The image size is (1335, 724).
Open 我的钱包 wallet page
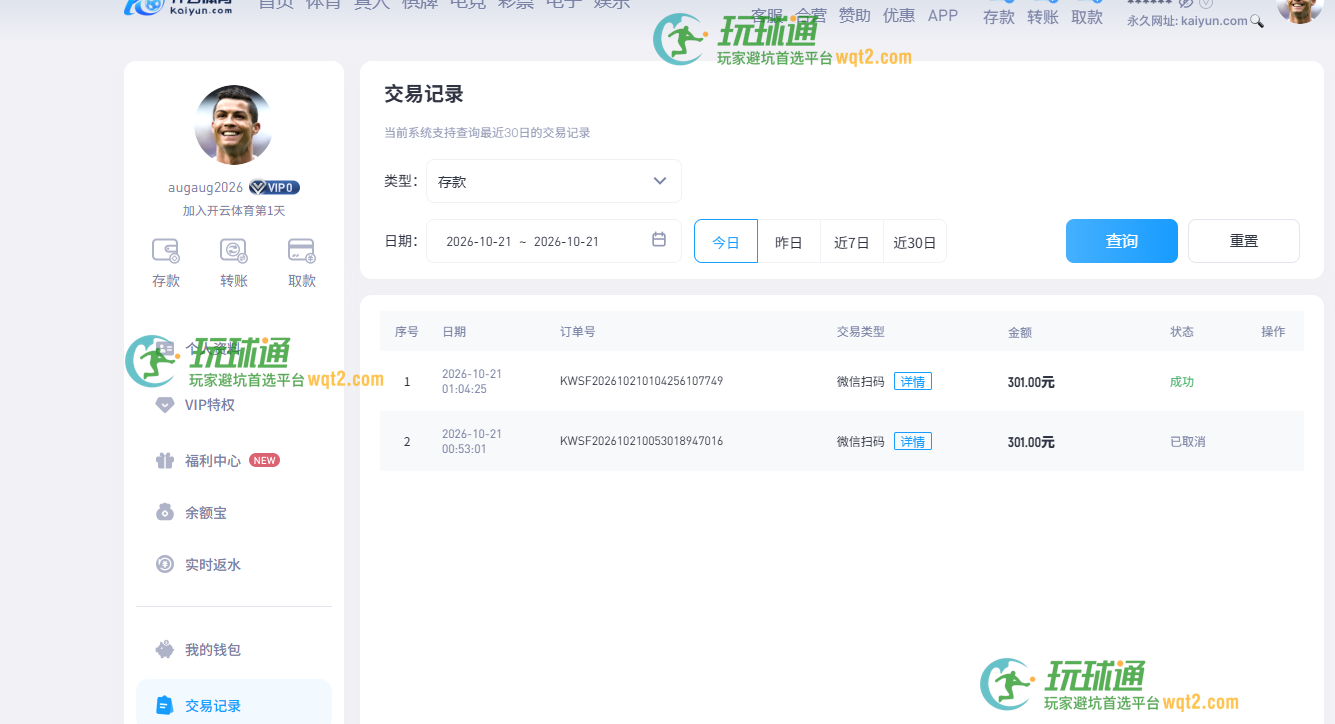199,650
